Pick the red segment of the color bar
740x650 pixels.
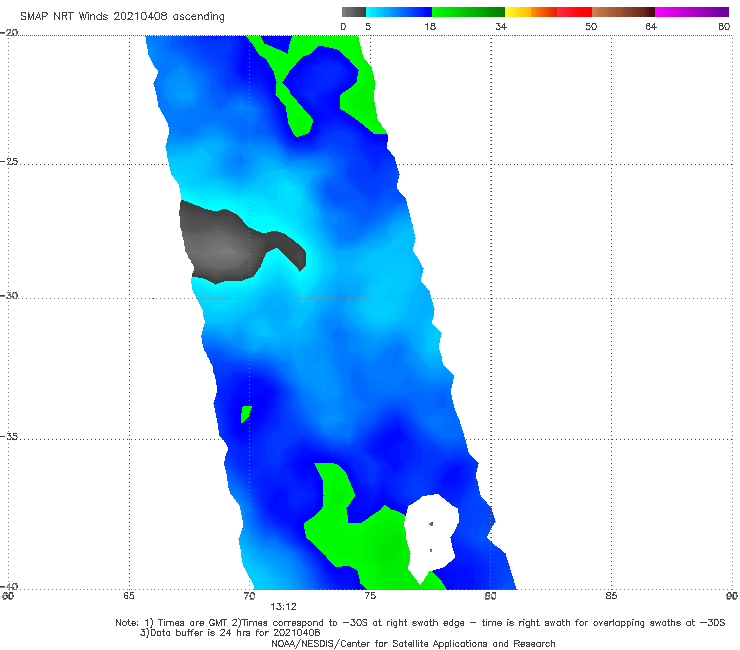(574, 12)
